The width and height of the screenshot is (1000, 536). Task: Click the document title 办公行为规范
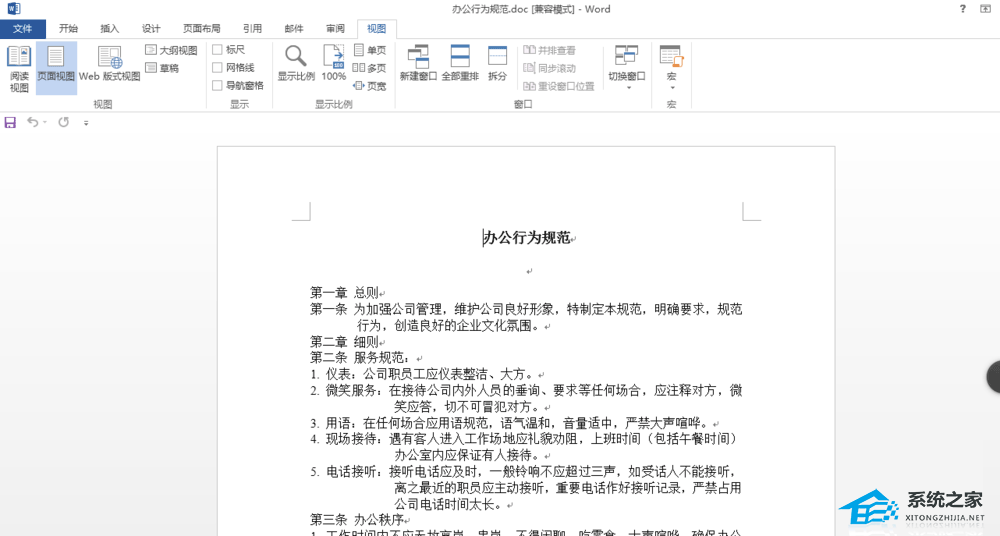527,238
